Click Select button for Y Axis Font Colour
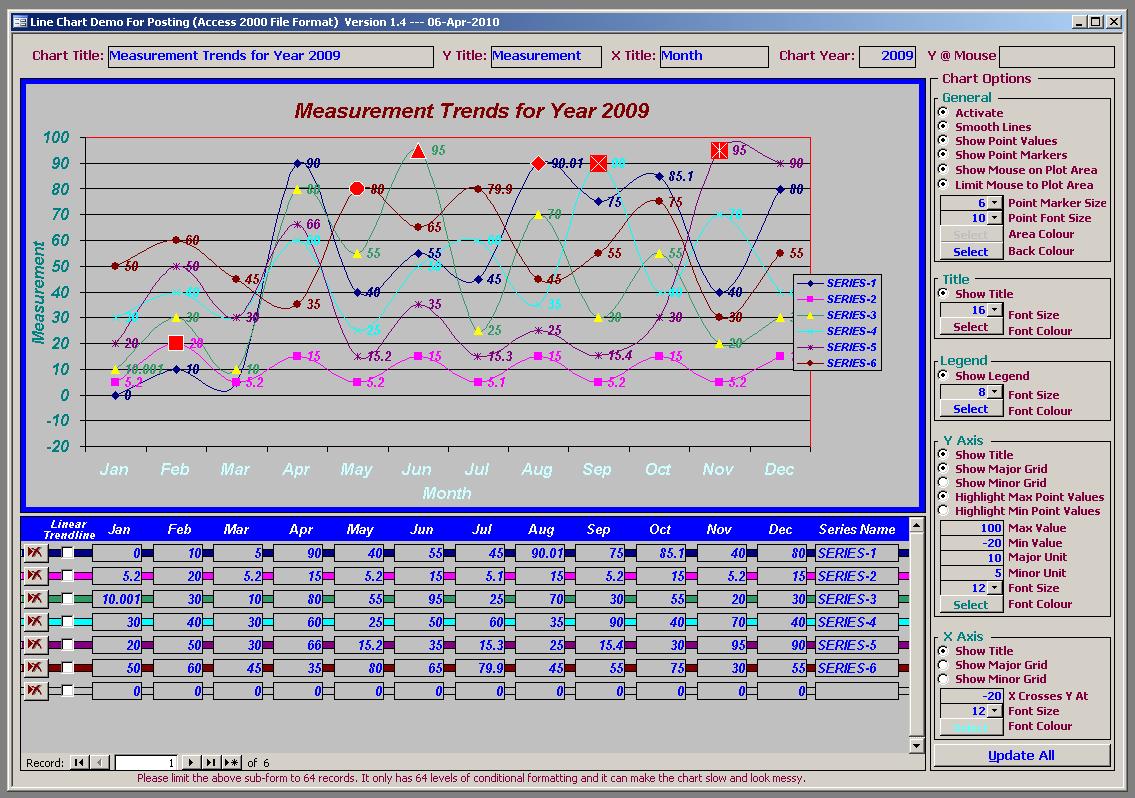The width and height of the screenshot is (1135, 798). (x=971, y=605)
